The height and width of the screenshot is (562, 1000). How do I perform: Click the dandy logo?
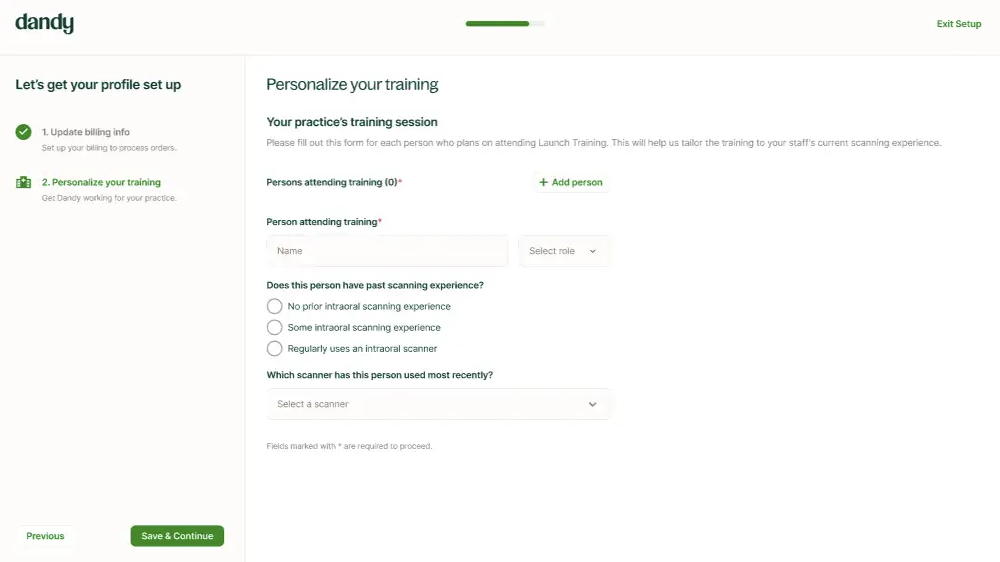[44, 23]
